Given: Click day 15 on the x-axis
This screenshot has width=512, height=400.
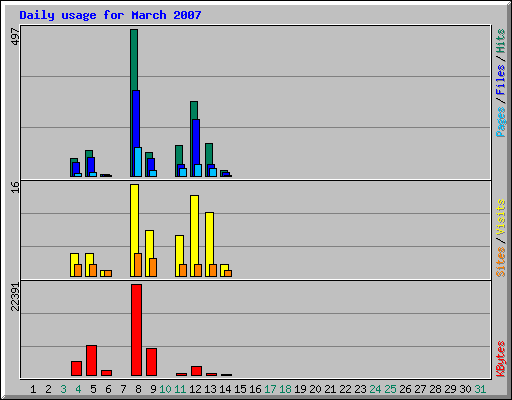Looking at the screenshot, I should pos(240,389).
